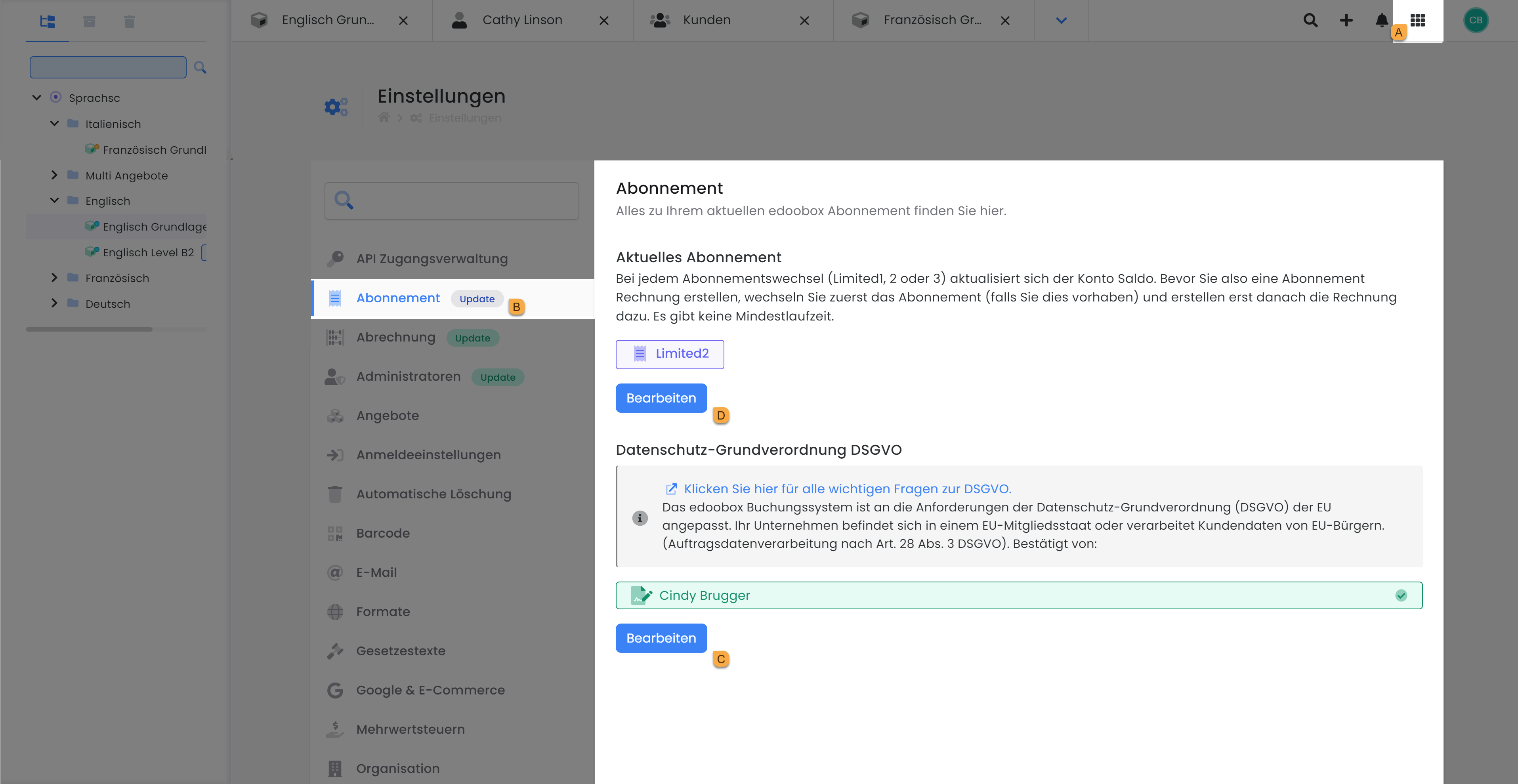Select tree structure view icon in sidebar
The width and height of the screenshot is (1518, 784).
click(47, 22)
